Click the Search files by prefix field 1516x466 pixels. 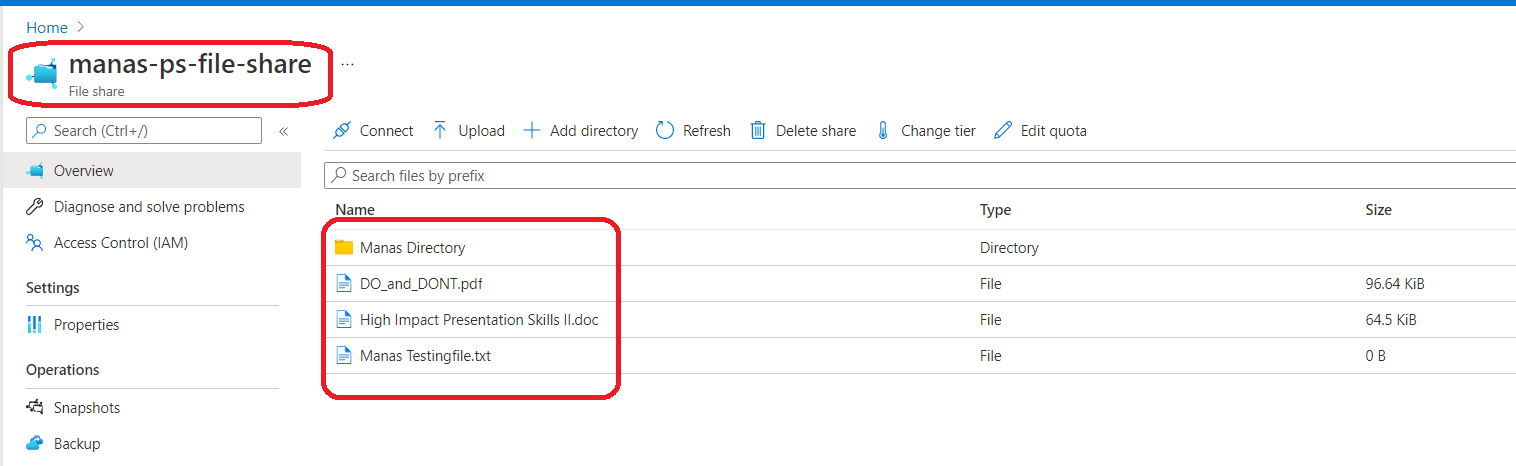pyautogui.click(x=920, y=175)
